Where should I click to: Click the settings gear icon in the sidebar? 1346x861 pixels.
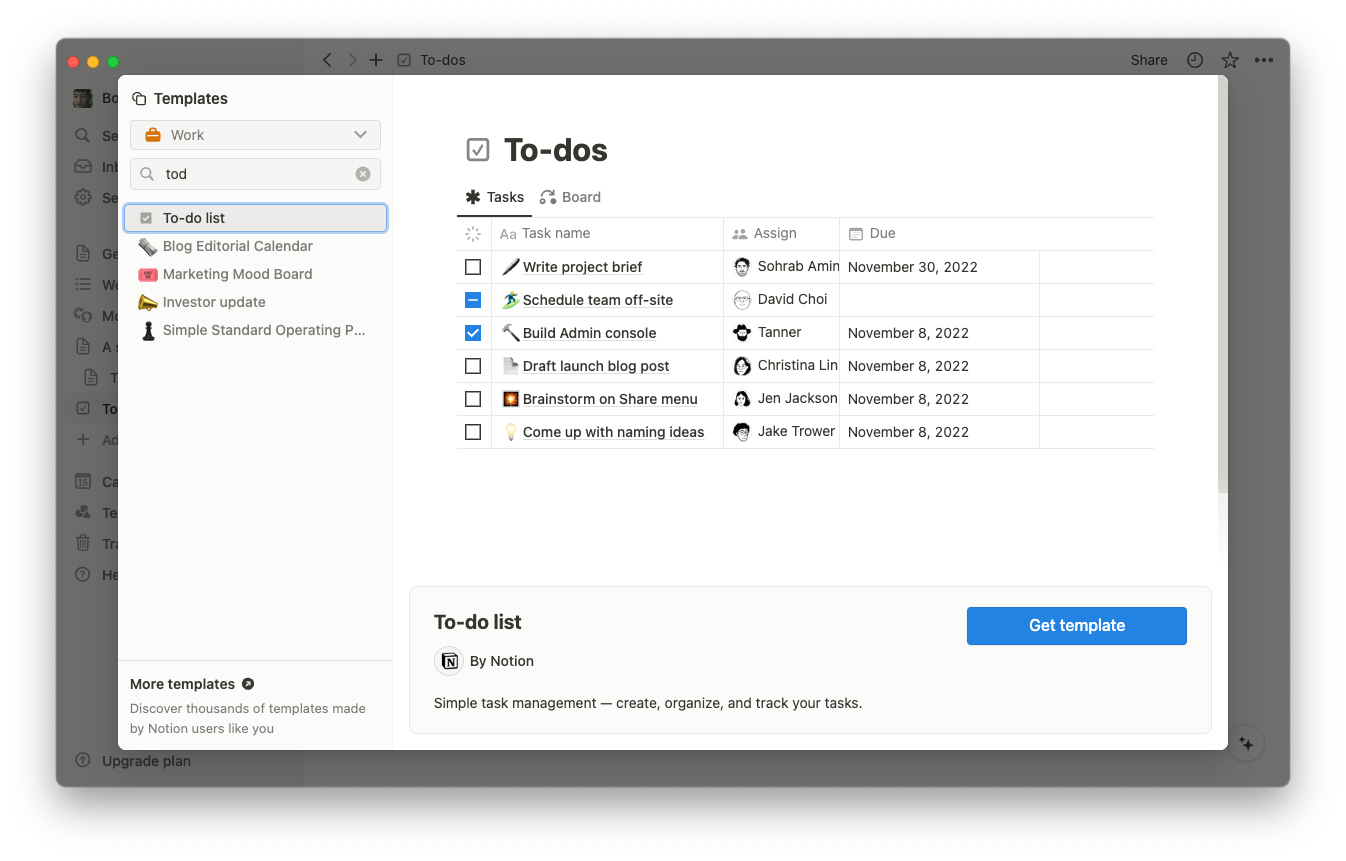pyautogui.click(x=83, y=197)
